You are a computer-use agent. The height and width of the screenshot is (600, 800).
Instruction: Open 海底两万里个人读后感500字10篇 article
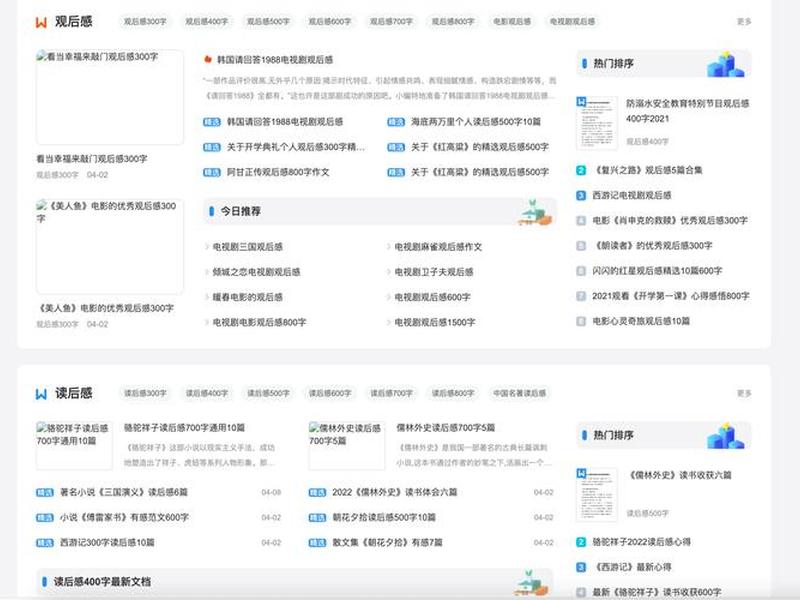[x=476, y=122]
